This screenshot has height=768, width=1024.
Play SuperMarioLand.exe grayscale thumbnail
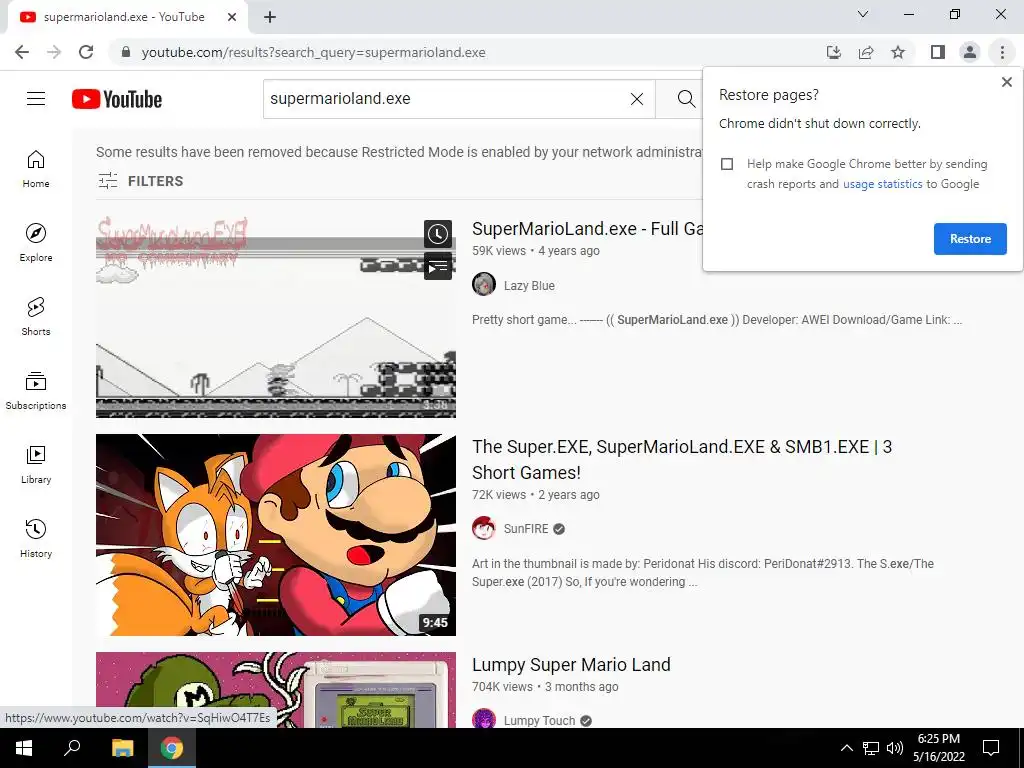(x=276, y=317)
